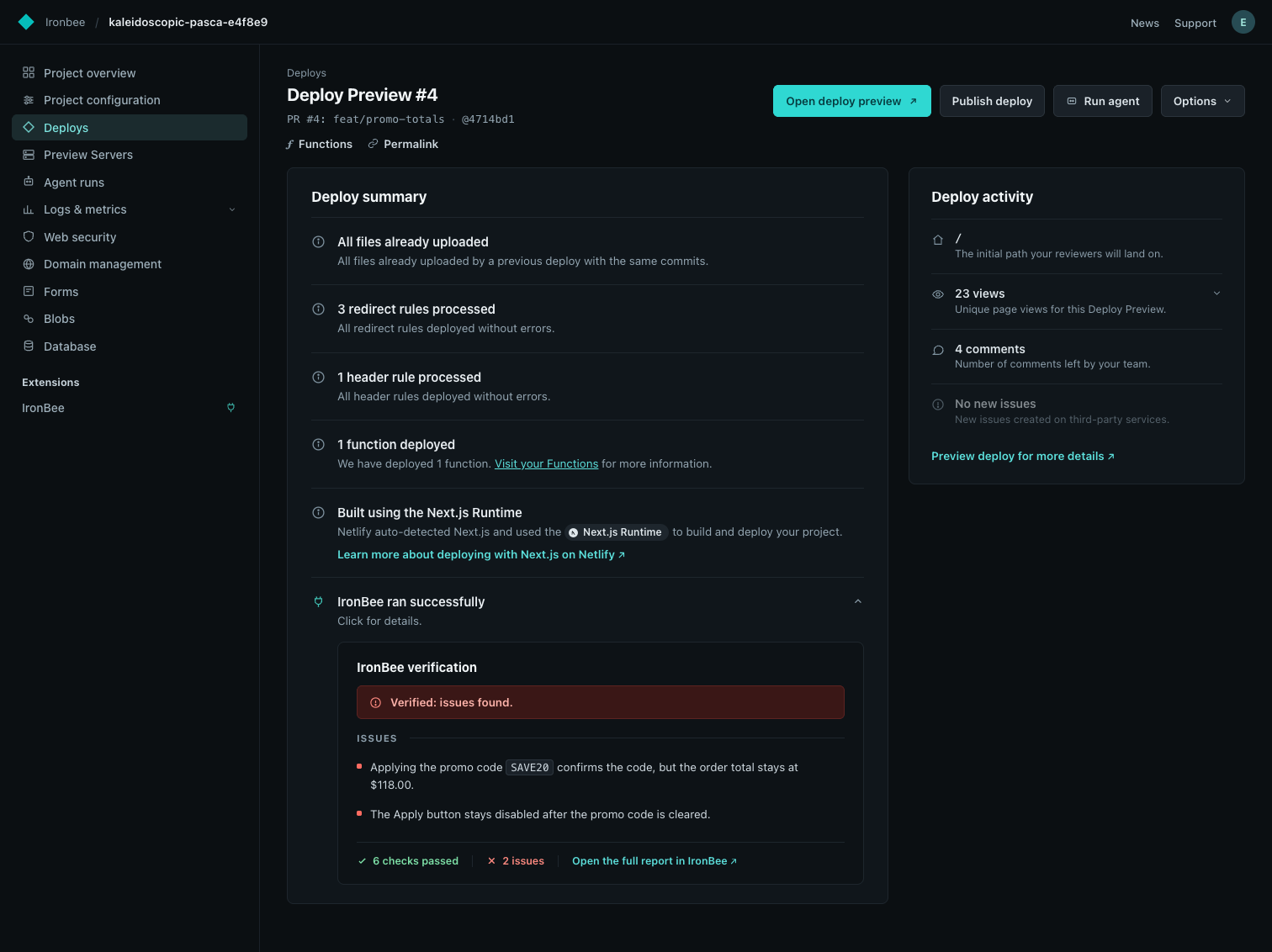Click the info icon beside 1 header rule processed
Screen dimensions: 1272x952
[319, 377]
